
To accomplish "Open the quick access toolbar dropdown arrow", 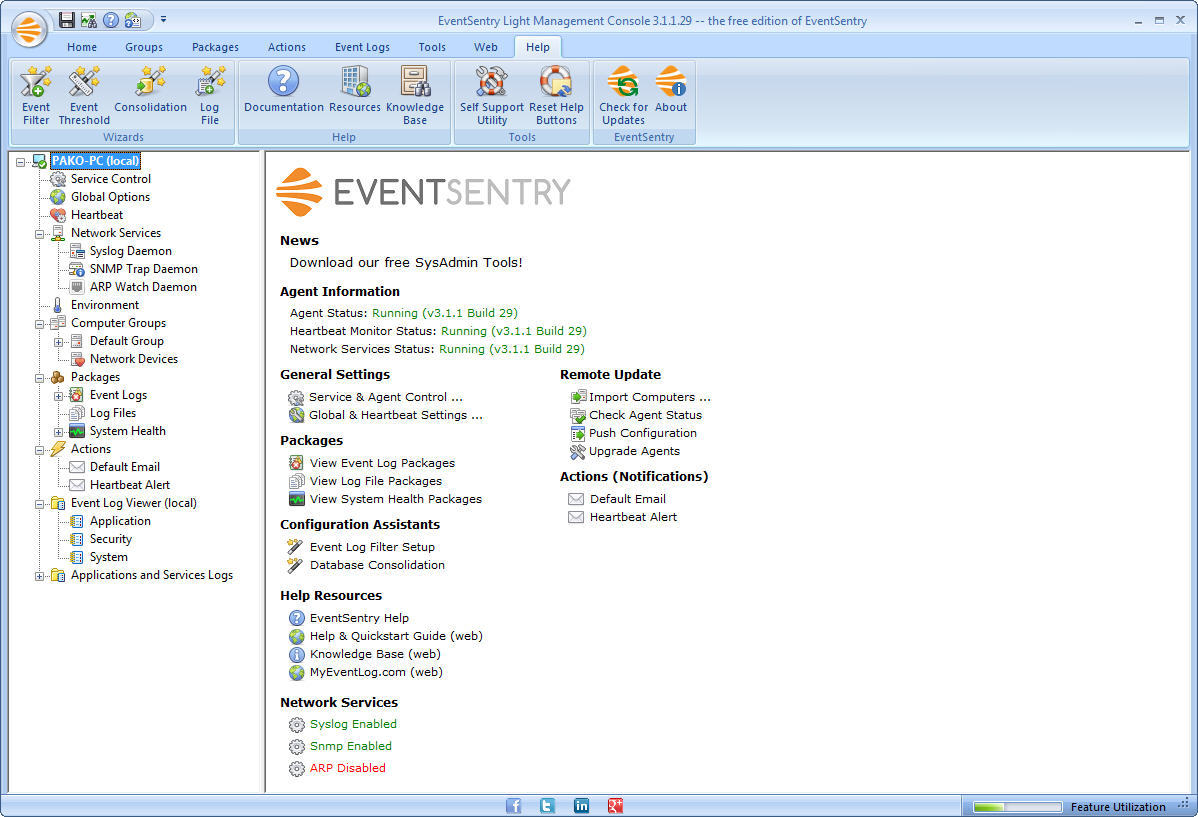I will point(163,20).
